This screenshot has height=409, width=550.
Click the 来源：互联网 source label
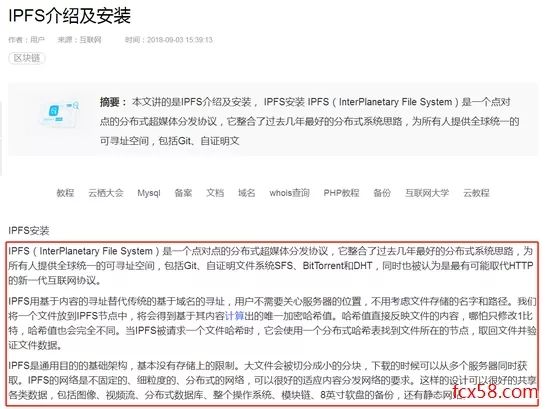tap(79, 40)
